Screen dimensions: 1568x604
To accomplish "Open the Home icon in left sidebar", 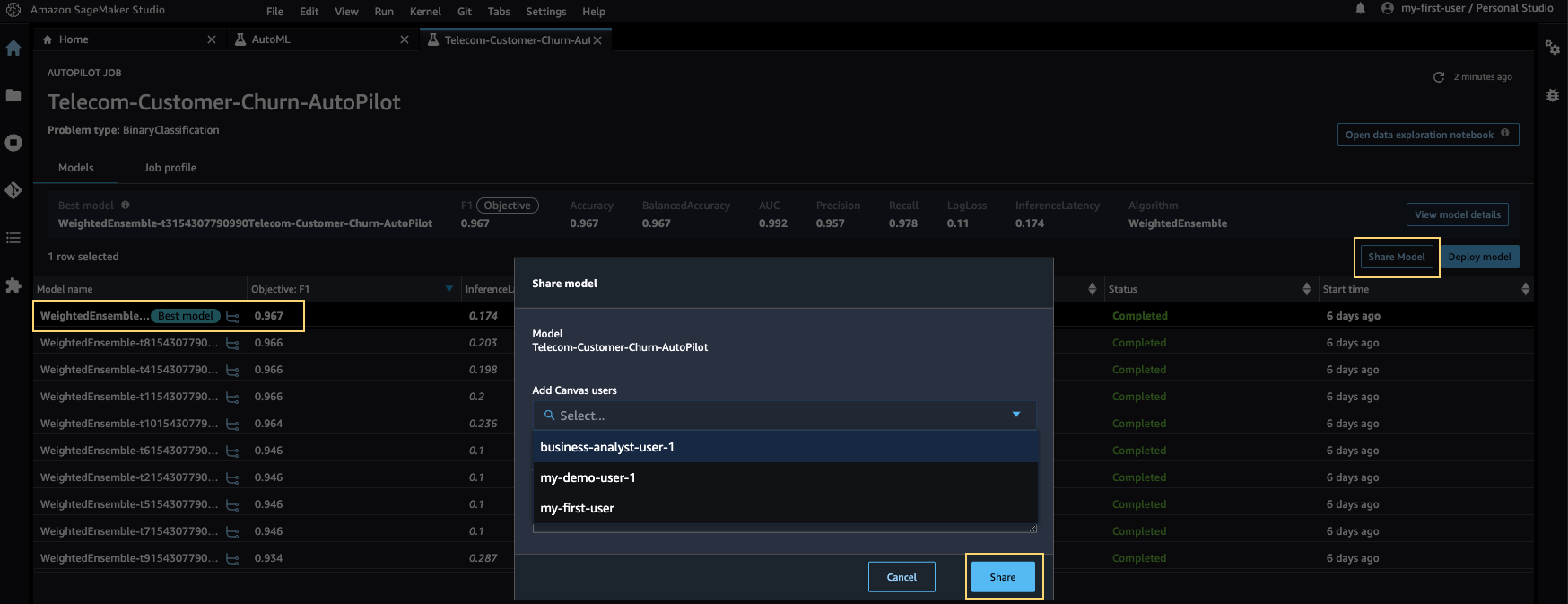I will pyautogui.click(x=13, y=48).
